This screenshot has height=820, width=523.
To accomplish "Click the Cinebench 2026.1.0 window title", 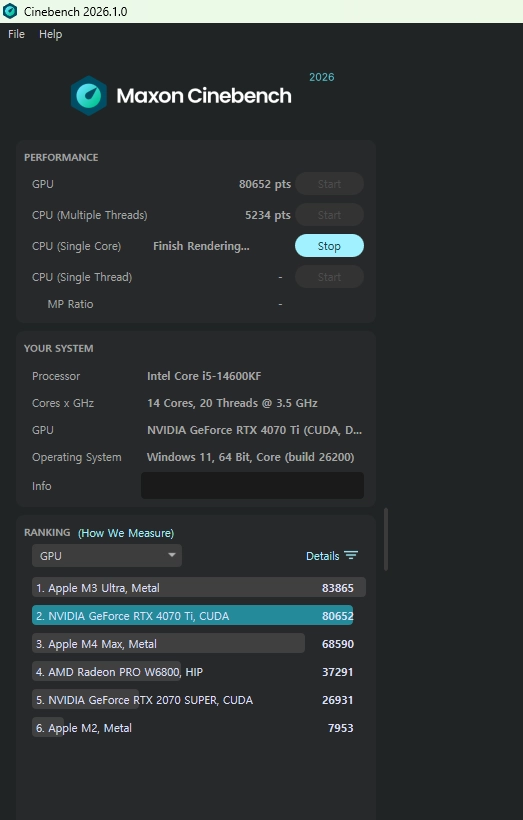I will click(x=75, y=12).
